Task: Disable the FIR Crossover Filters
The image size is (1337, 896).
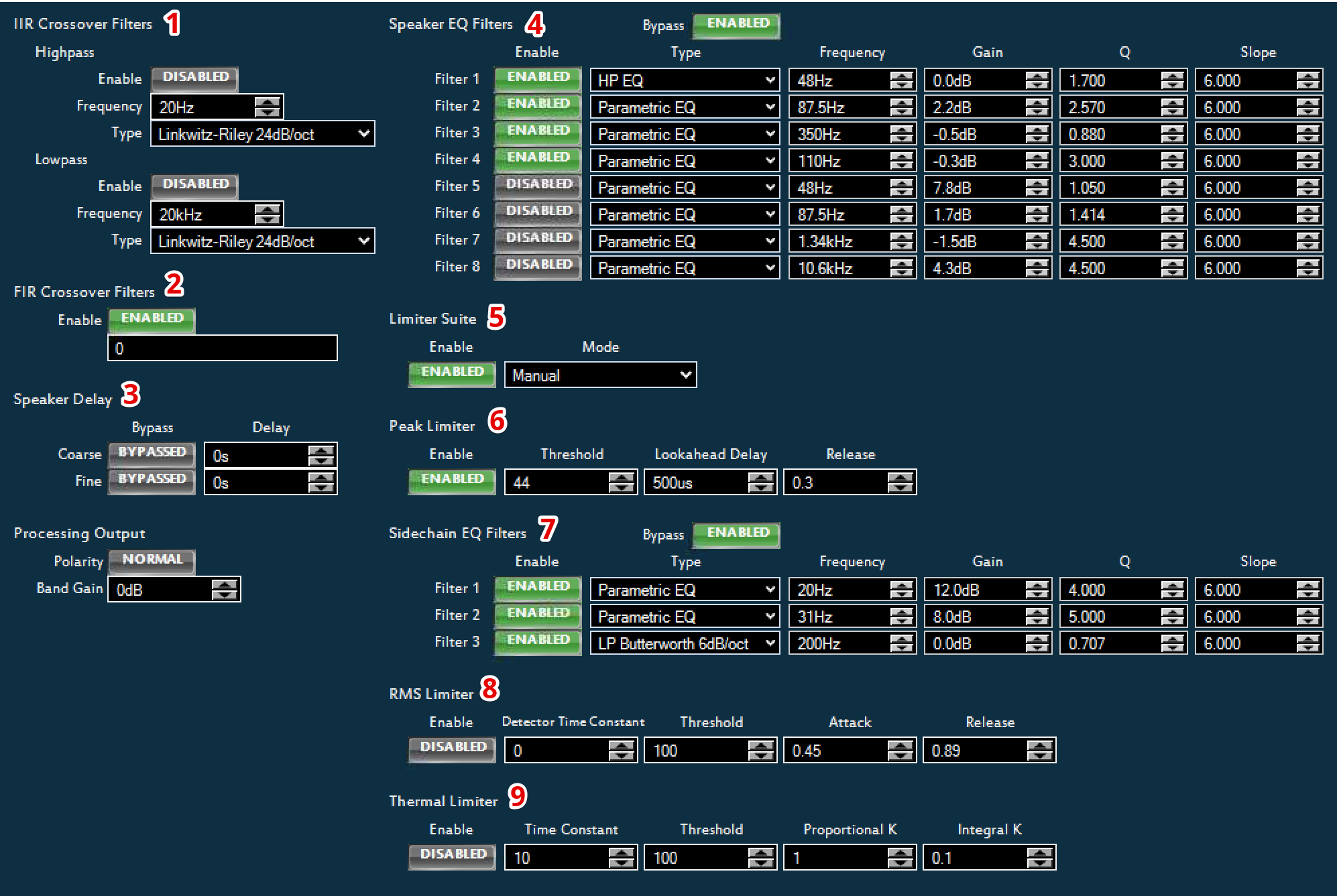Action: [152, 320]
